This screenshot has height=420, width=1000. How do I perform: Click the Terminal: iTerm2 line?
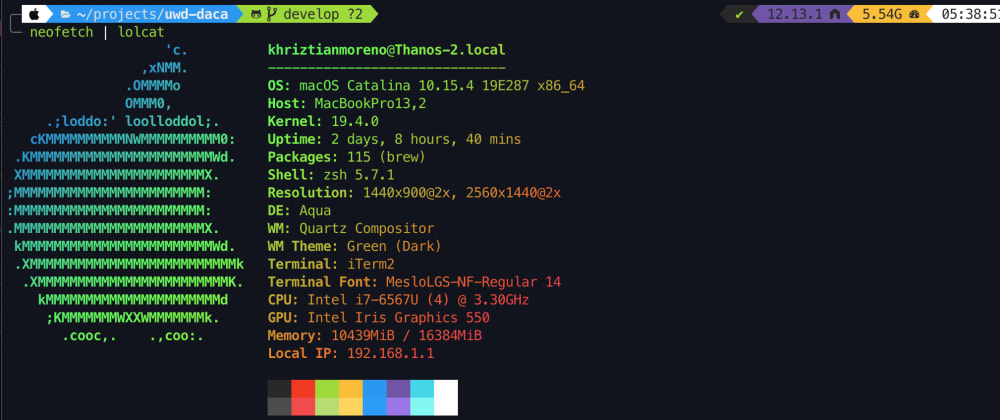coord(332,264)
